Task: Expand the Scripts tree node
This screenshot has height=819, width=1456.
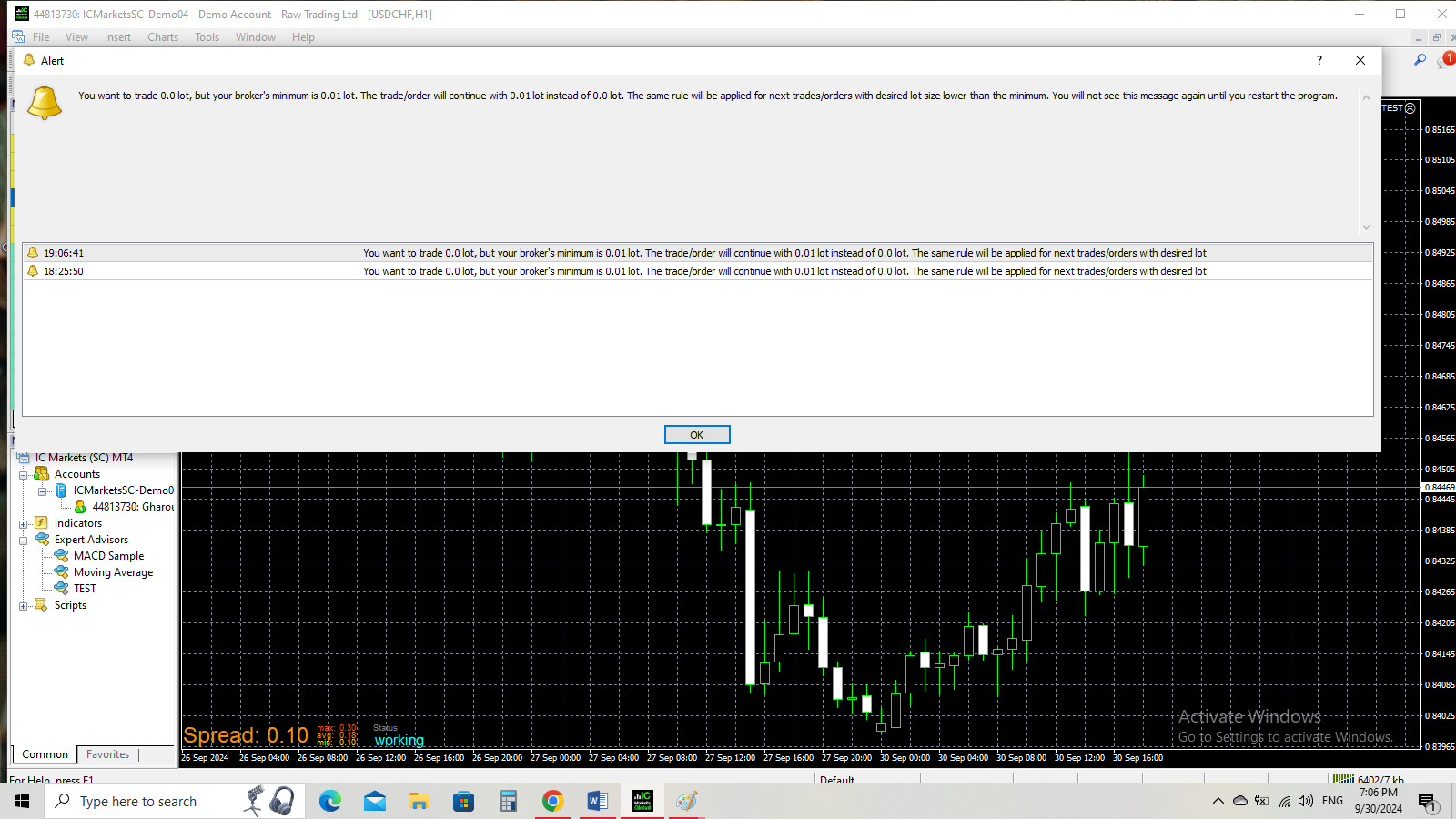Action: (24, 606)
